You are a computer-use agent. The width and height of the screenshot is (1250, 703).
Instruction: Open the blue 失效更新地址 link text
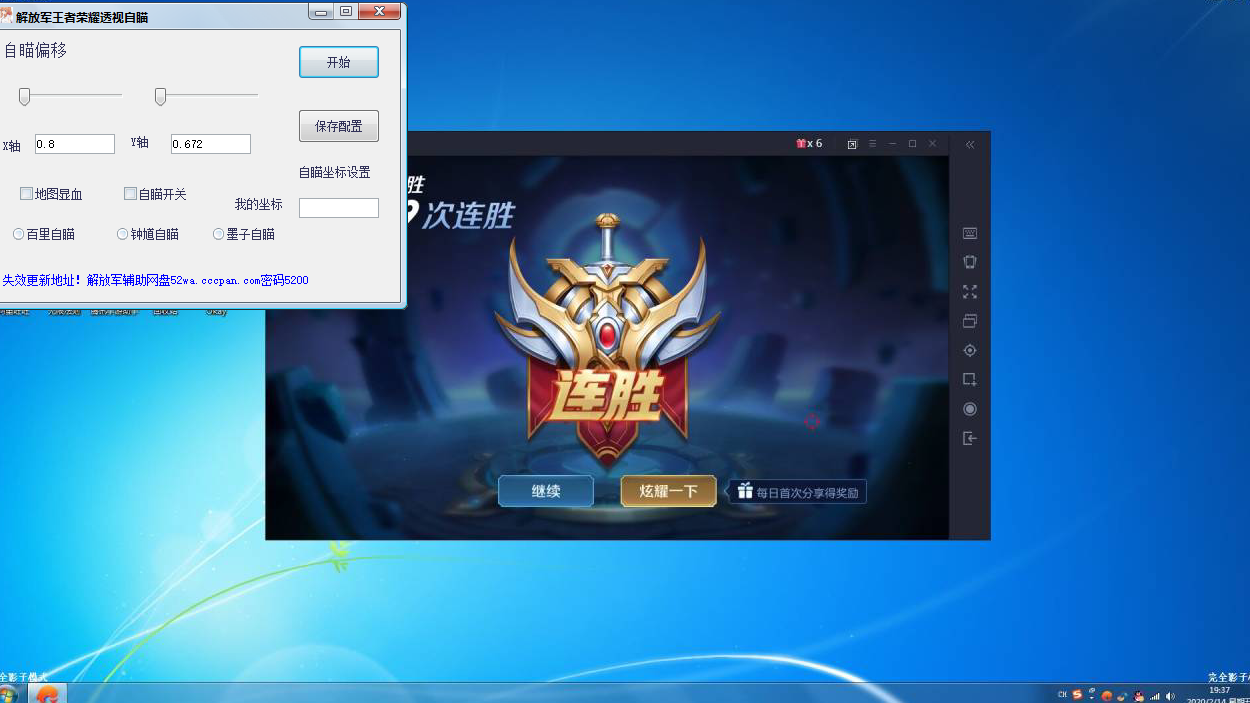[155, 281]
